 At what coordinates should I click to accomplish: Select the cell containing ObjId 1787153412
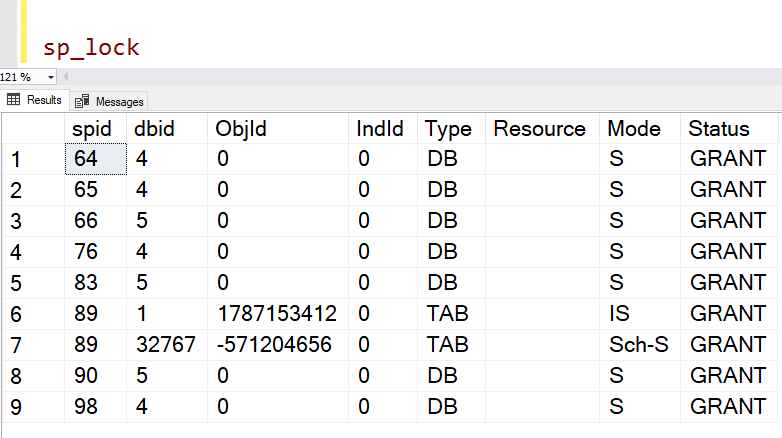click(x=276, y=314)
